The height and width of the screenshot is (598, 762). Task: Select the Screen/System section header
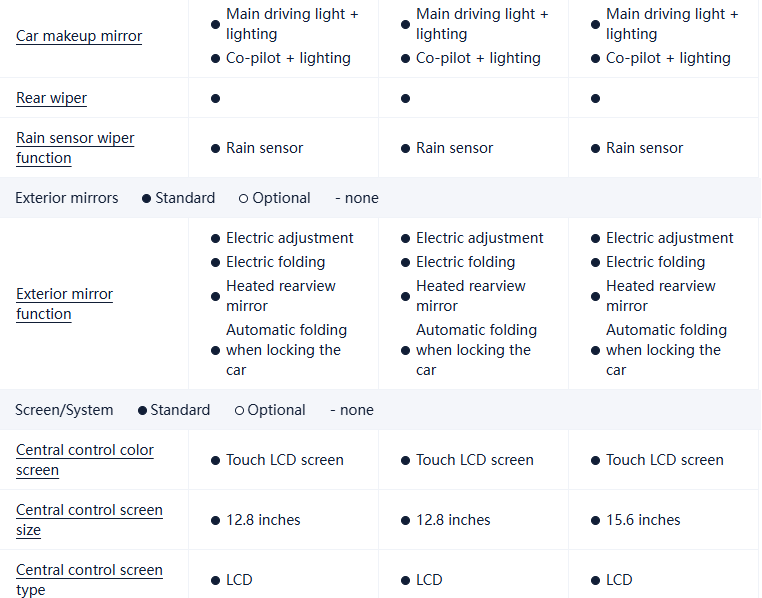(64, 410)
